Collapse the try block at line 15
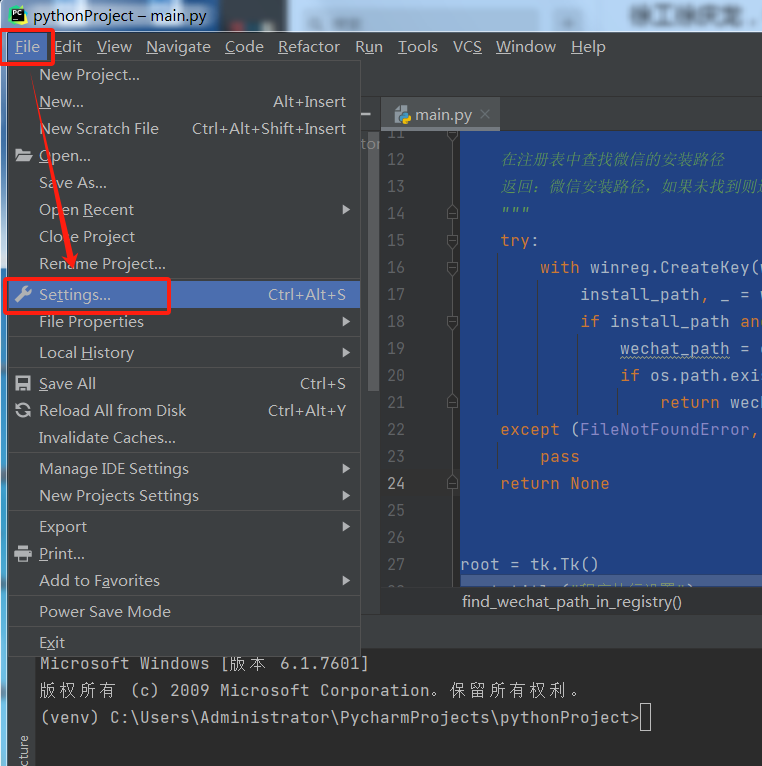 (x=452, y=241)
